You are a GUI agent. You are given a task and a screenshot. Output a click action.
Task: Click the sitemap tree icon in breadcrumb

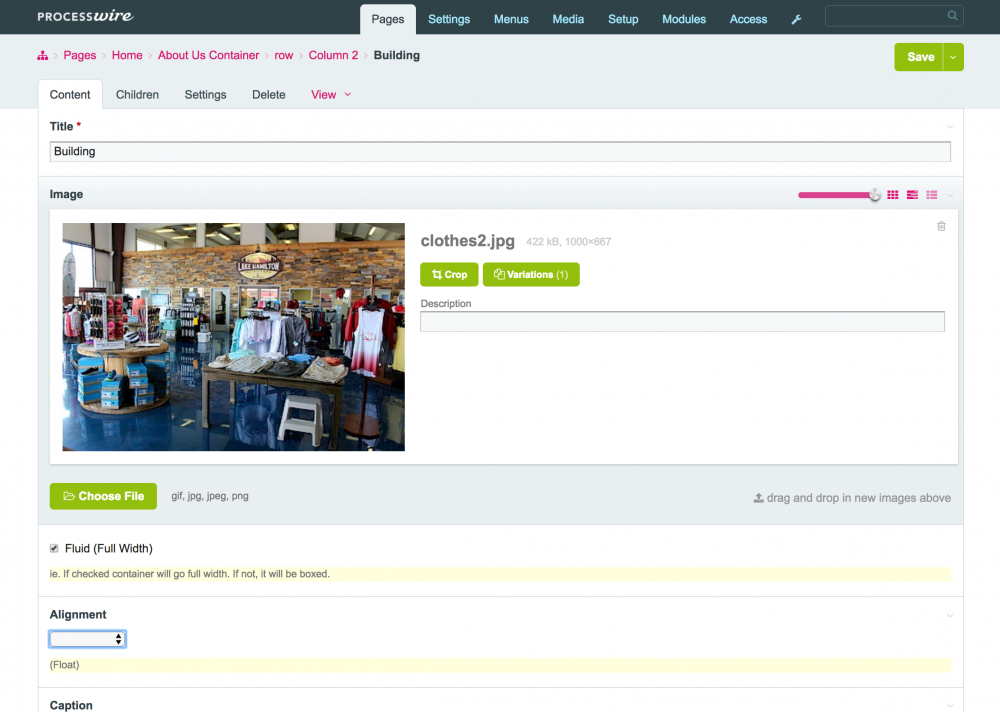coord(43,56)
